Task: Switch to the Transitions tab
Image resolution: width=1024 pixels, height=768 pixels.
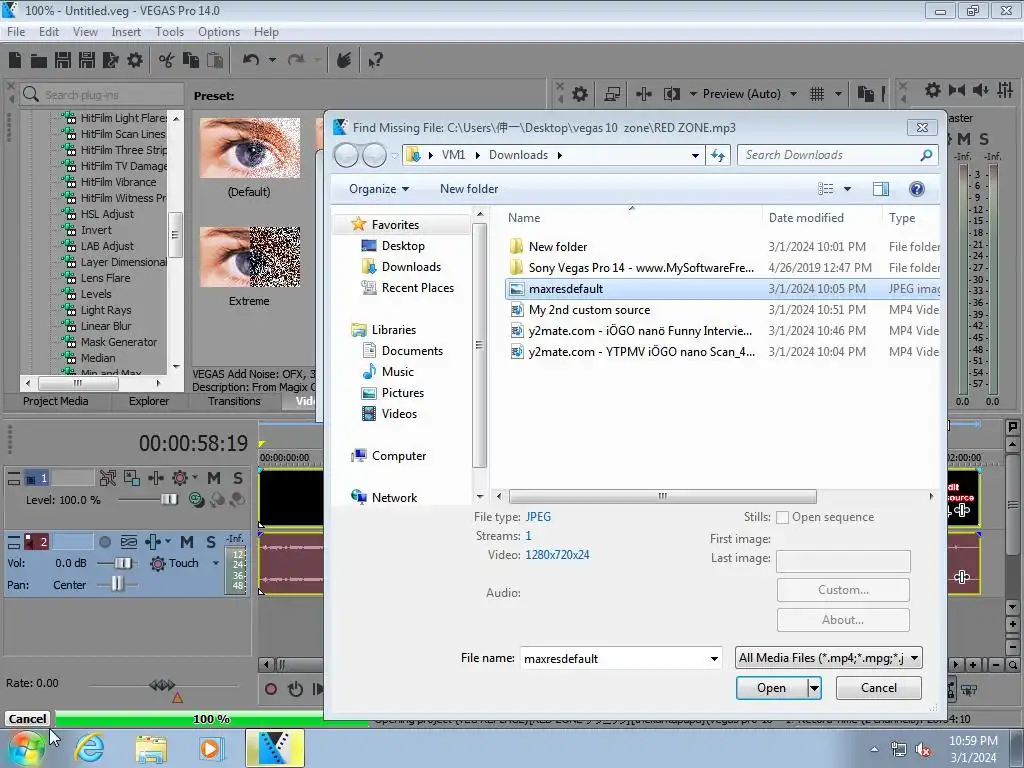Action: point(234,402)
